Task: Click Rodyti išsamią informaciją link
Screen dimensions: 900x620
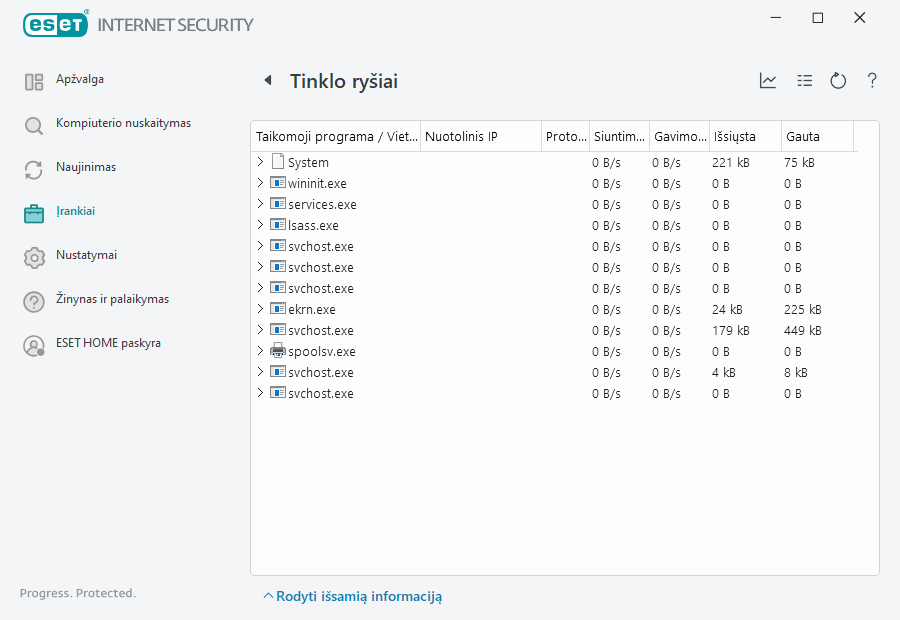Action: [358, 596]
